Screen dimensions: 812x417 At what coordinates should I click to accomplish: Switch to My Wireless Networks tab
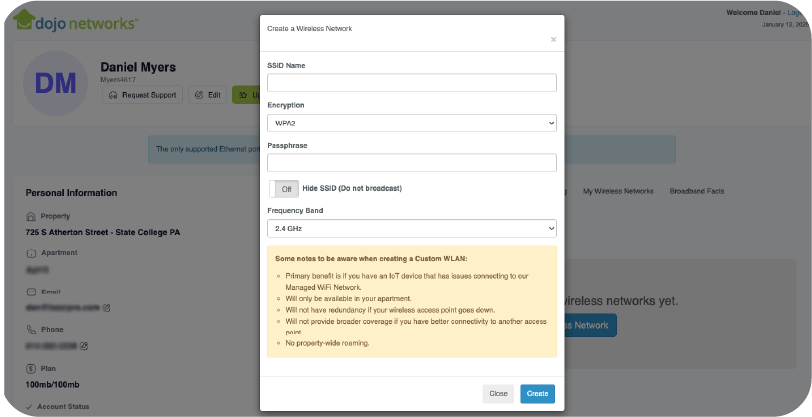click(x=617, y=191)
